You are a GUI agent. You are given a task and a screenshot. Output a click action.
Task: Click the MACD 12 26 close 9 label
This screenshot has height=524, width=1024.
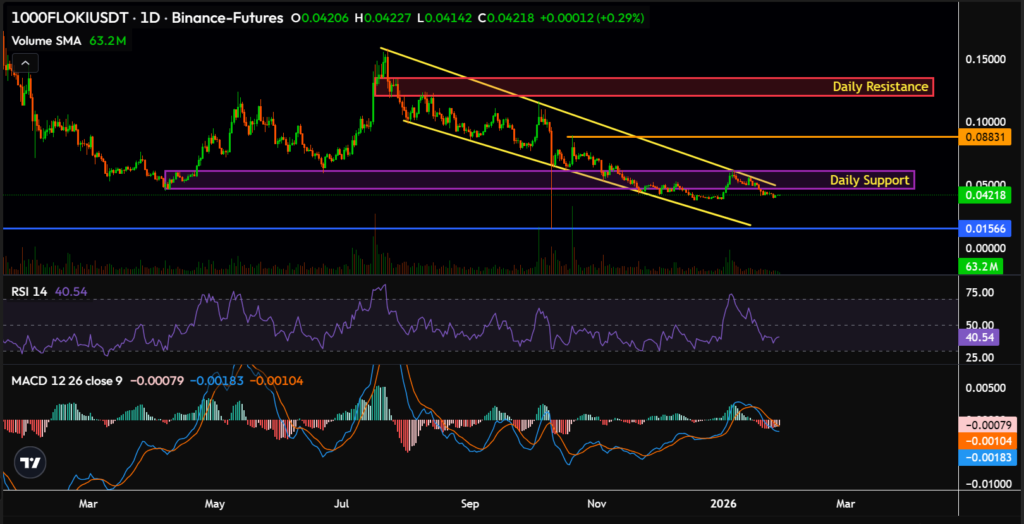pyautogui.click(x=67, y=380)
